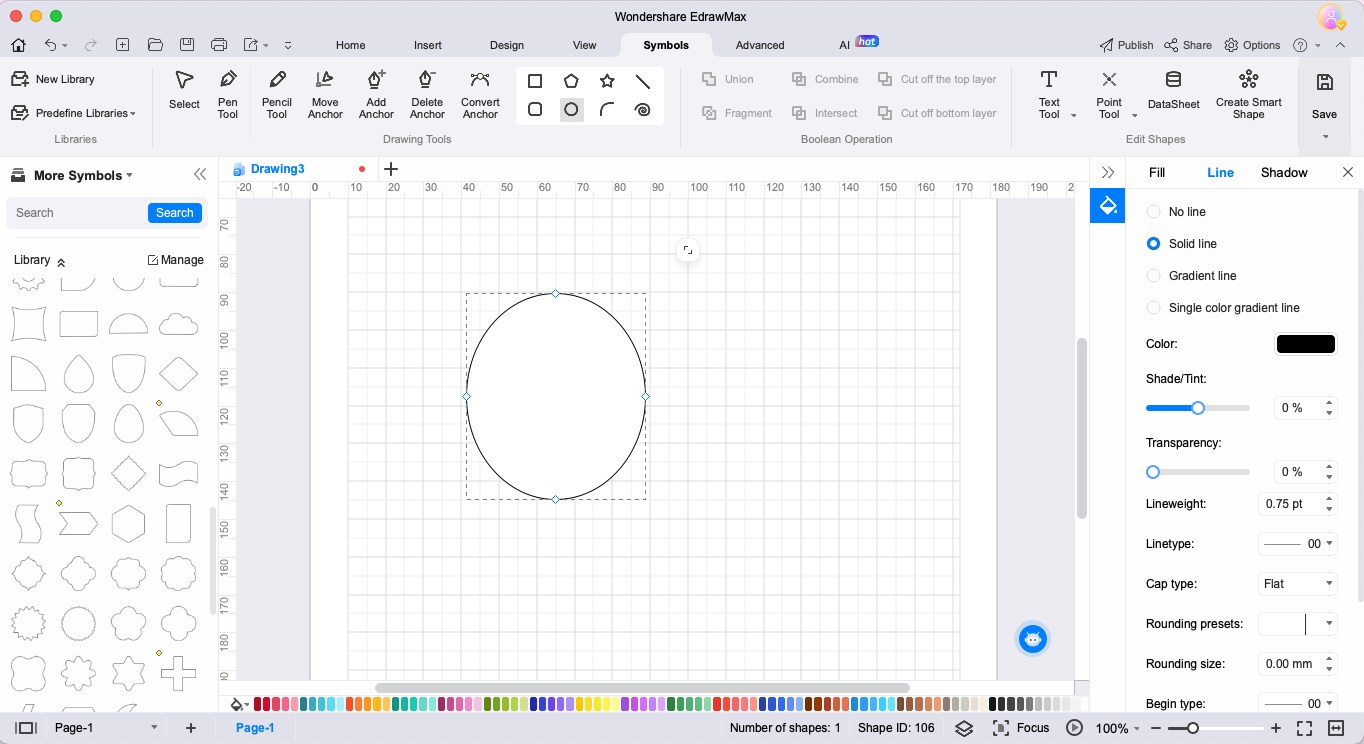Click Create Smart Shape
Viewport: 1364px width, 744px height.
(x=1248, y=94)
